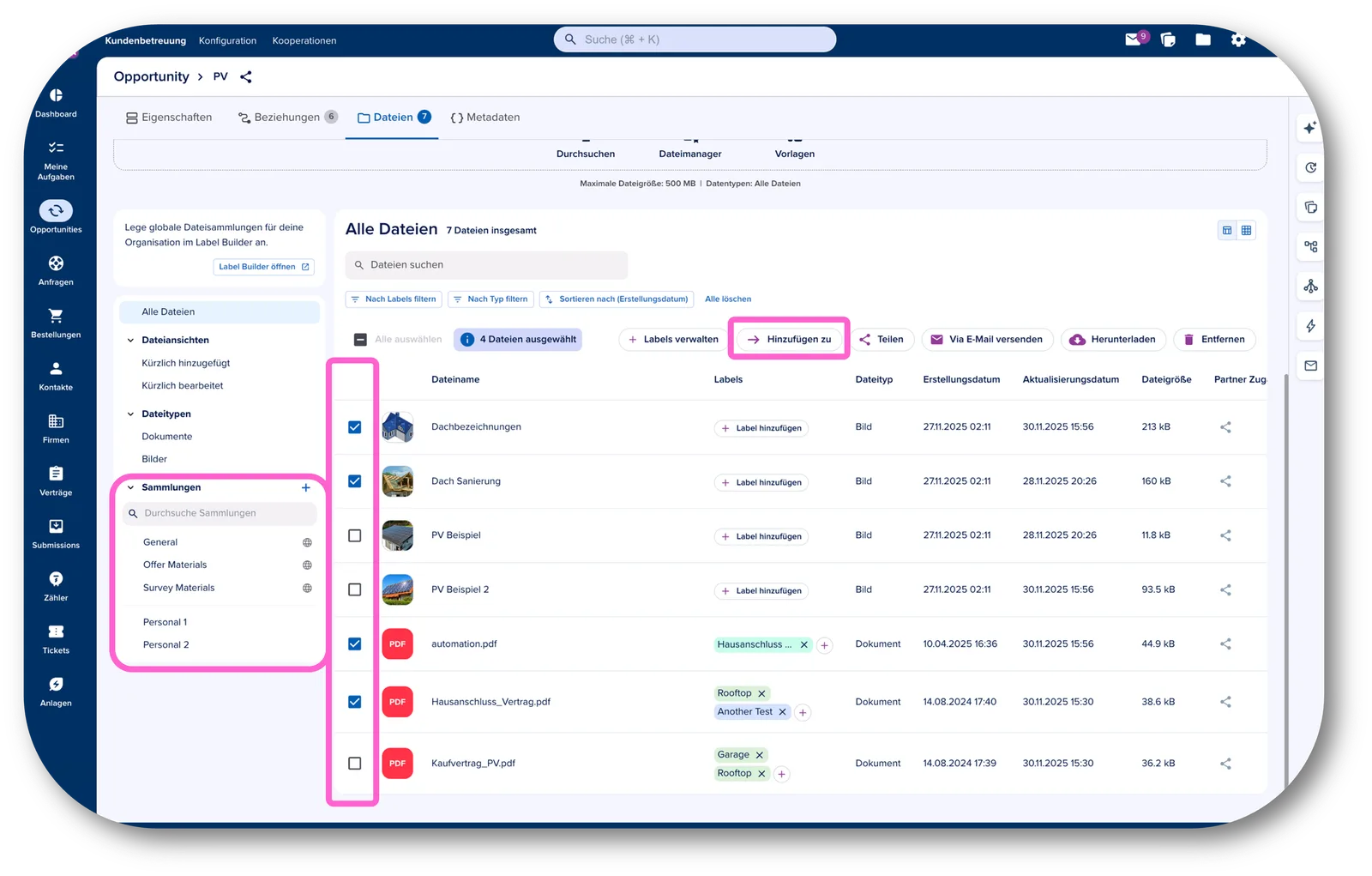Viewport: 1372px width, 876px height.
Task: Uncheck the Dach Sanierung file checkbox
Action: point(354,481)
